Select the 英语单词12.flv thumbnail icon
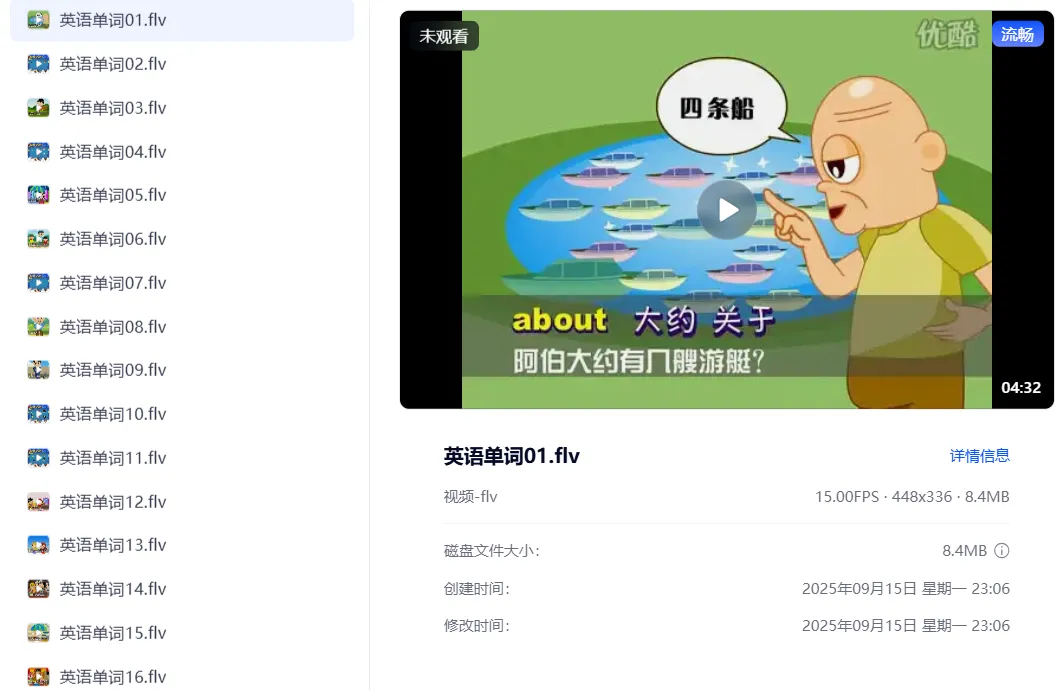This screenshot has width=1060, height=690. click(39, 502)
